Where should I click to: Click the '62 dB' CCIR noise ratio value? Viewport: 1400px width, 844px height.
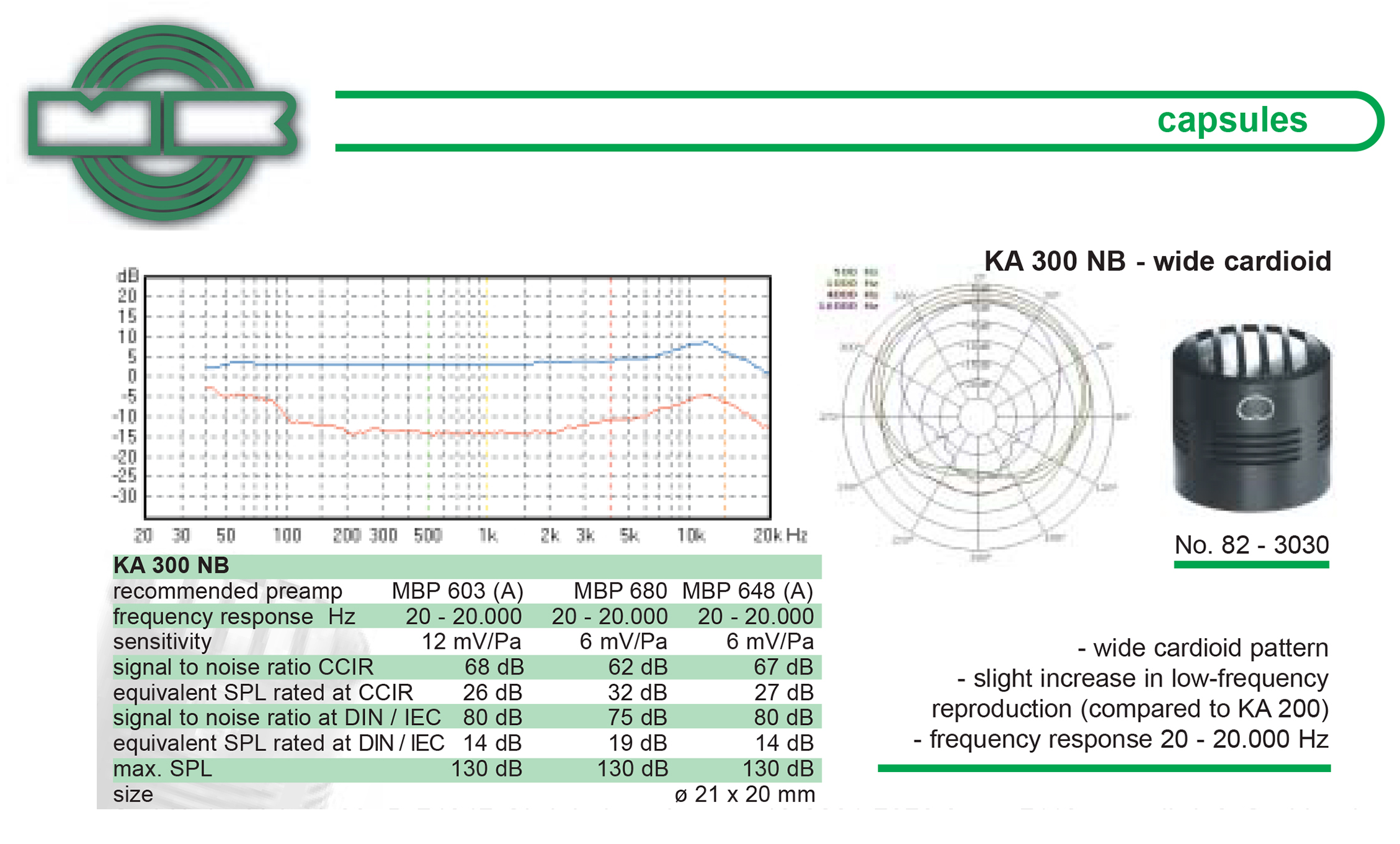(x=638, y=667)
